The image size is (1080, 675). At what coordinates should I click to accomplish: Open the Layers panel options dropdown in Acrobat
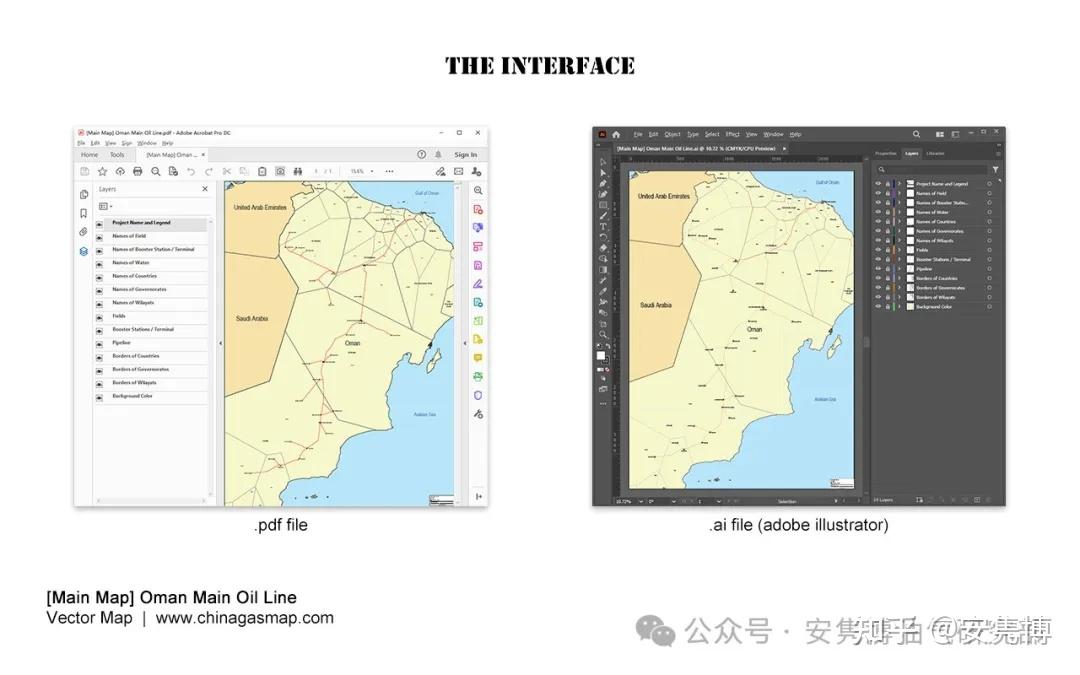(104, 205)
